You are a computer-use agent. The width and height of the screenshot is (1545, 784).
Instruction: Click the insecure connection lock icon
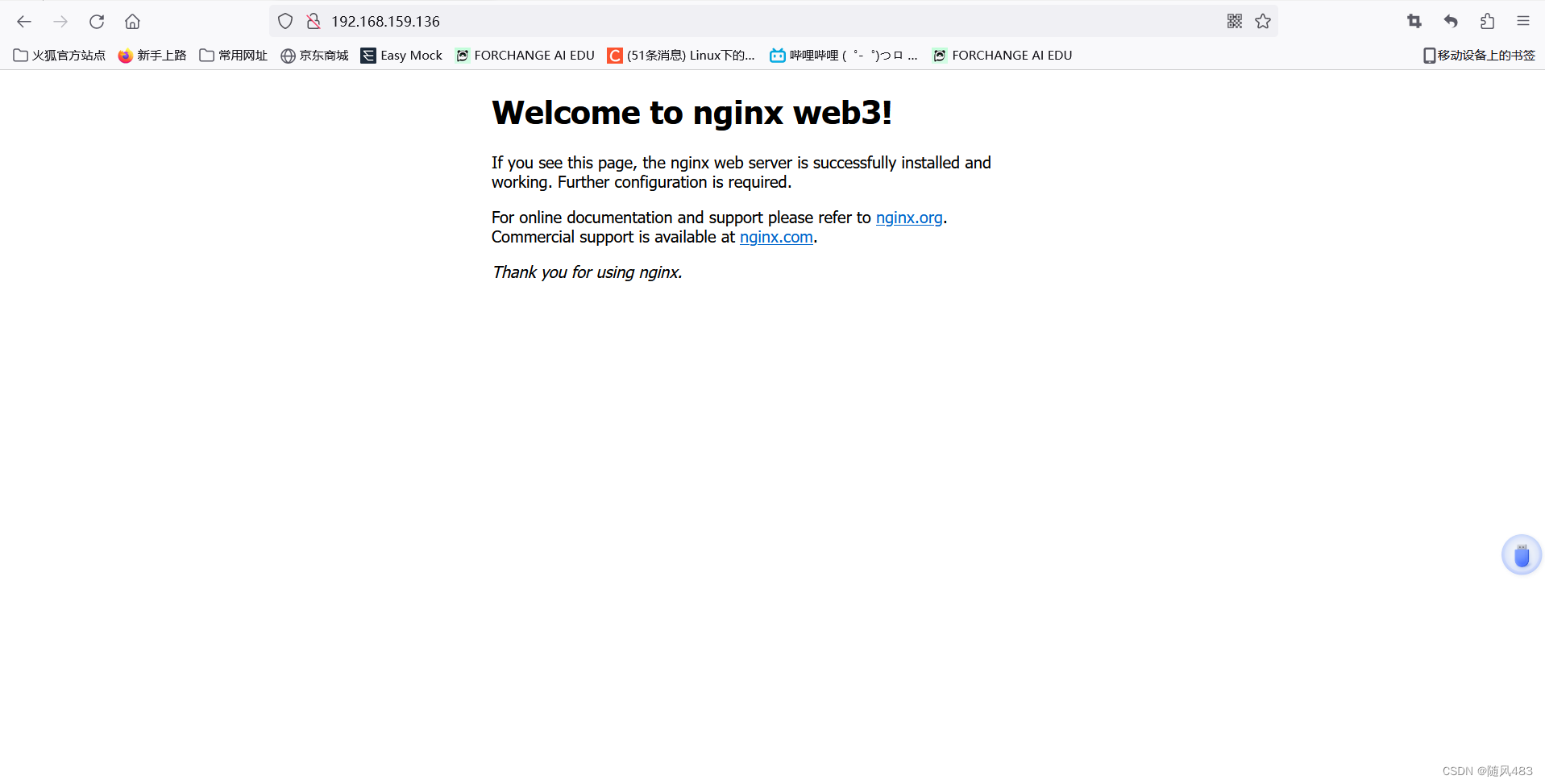pos(313,21)
